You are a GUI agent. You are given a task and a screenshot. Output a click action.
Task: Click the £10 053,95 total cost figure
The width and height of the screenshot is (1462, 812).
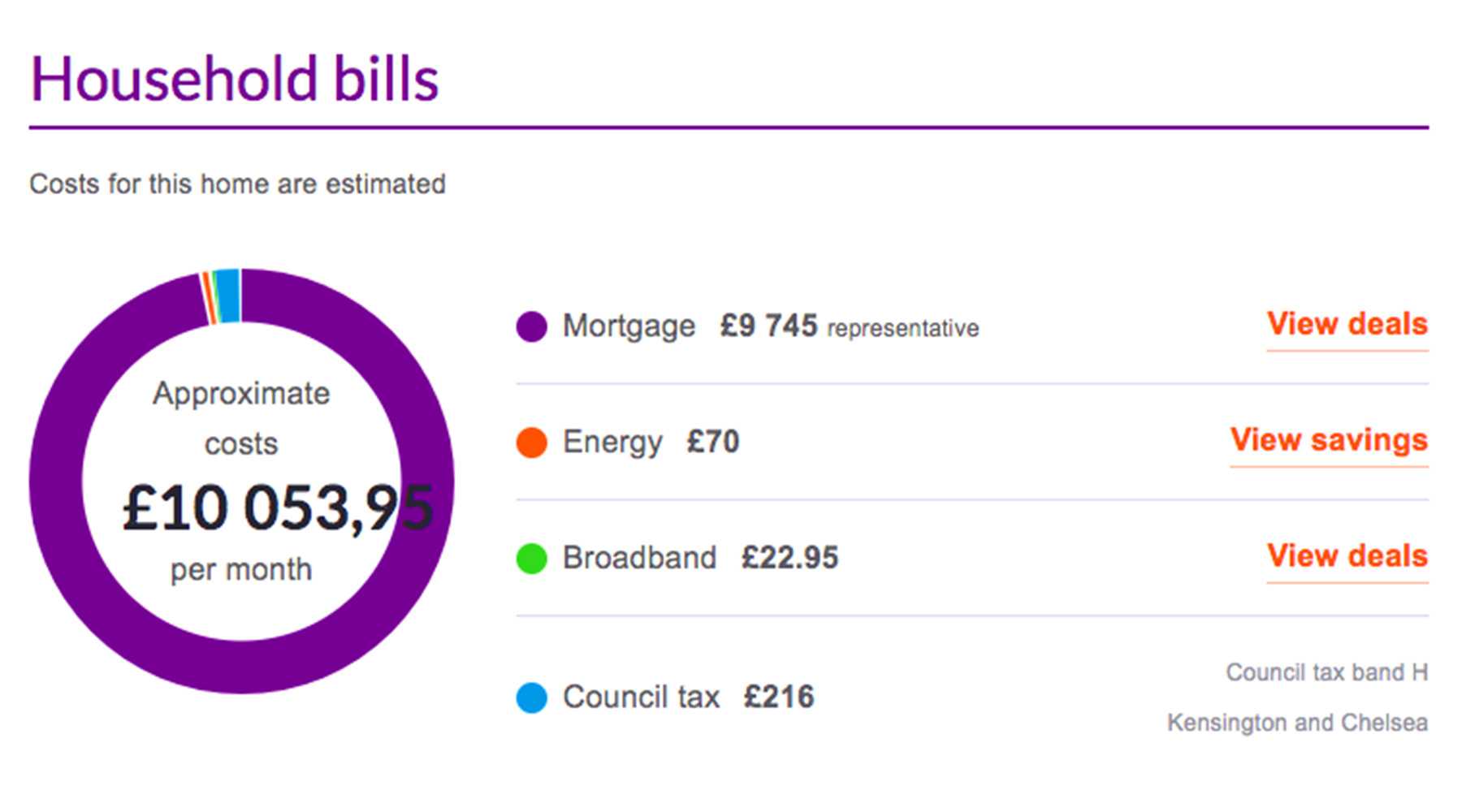click(277, 509)
